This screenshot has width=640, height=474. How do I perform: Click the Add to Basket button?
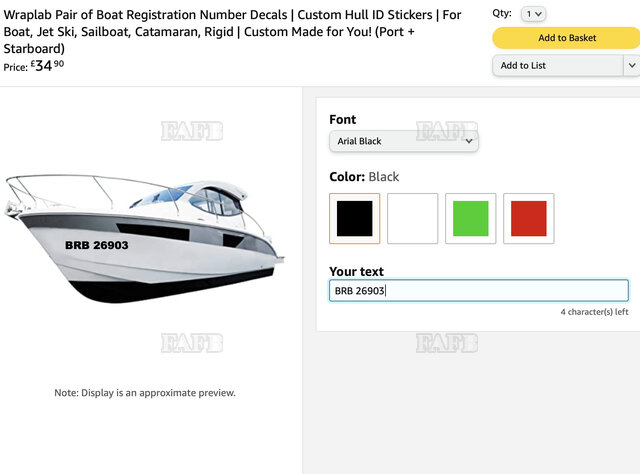(566, 38)
